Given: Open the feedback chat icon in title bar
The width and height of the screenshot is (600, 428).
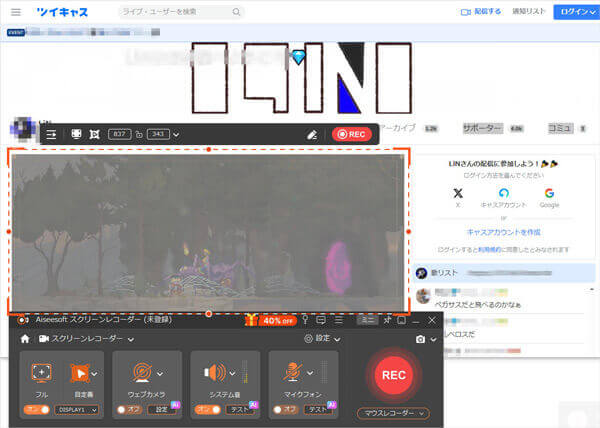Looking at the screenshot, I should click(321, 320).
